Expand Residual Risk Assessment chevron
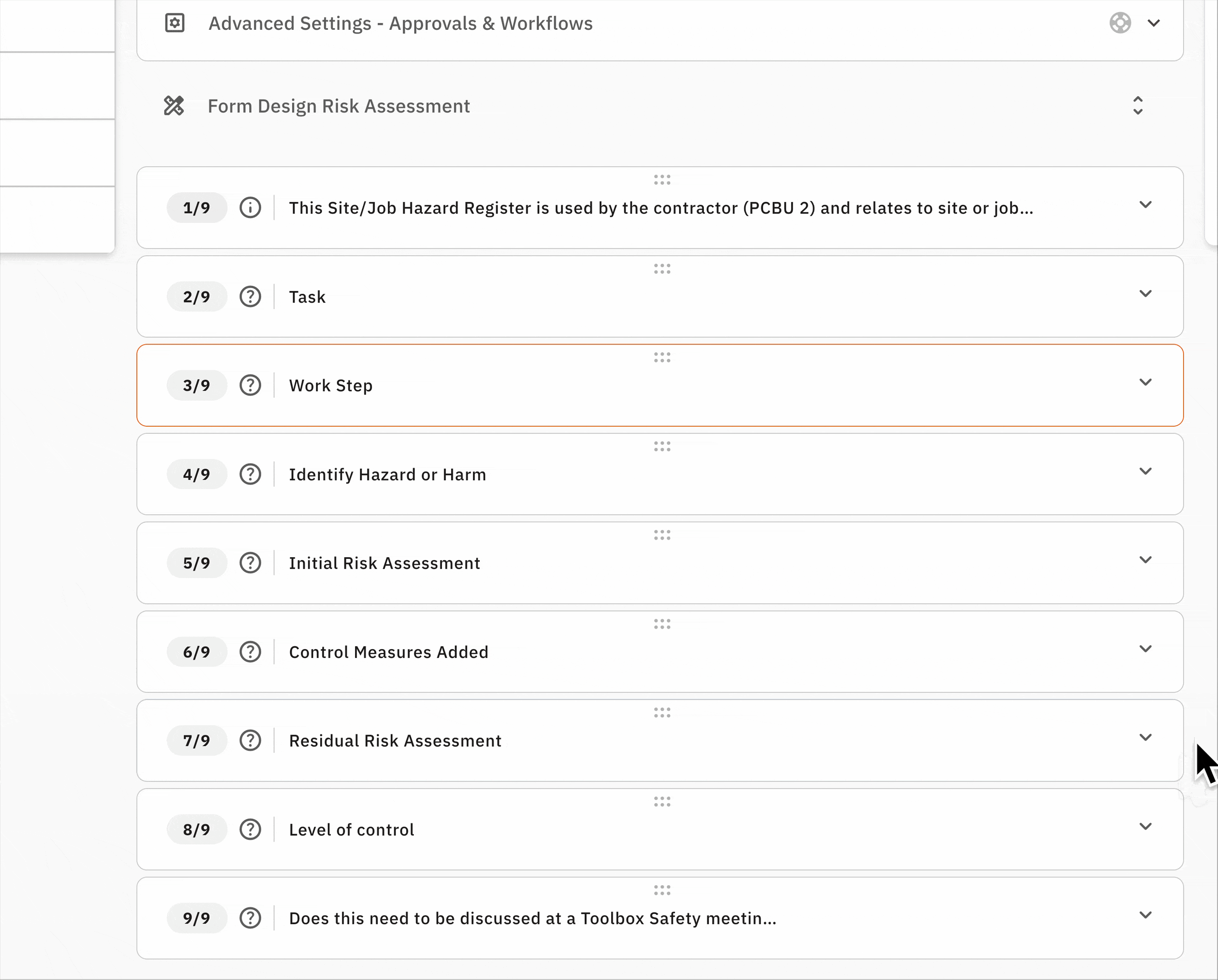Image resolution: width=1218 pixels, height=980 pixels. tap(1145, 737)
